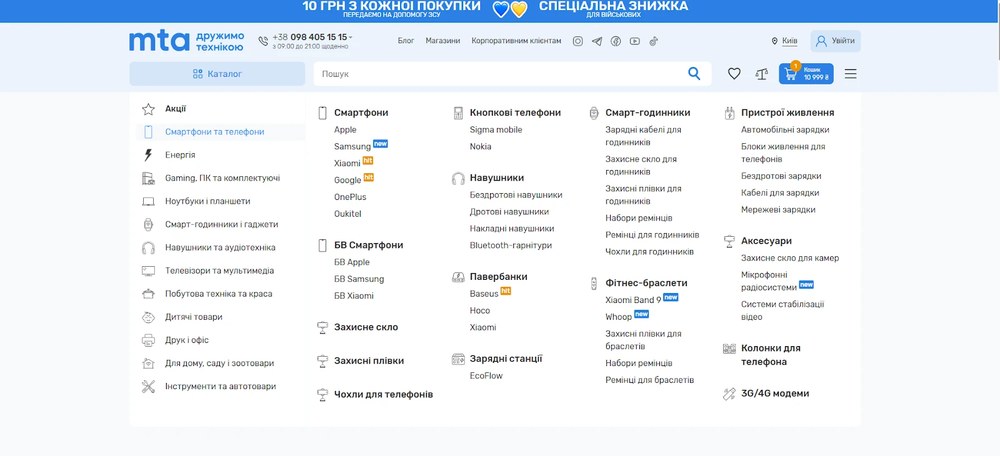Image resolution: width=1000 pixels, height=456 pixels.
Task: Open Телевізори та мультимедіа category
Action: (219, 270)
